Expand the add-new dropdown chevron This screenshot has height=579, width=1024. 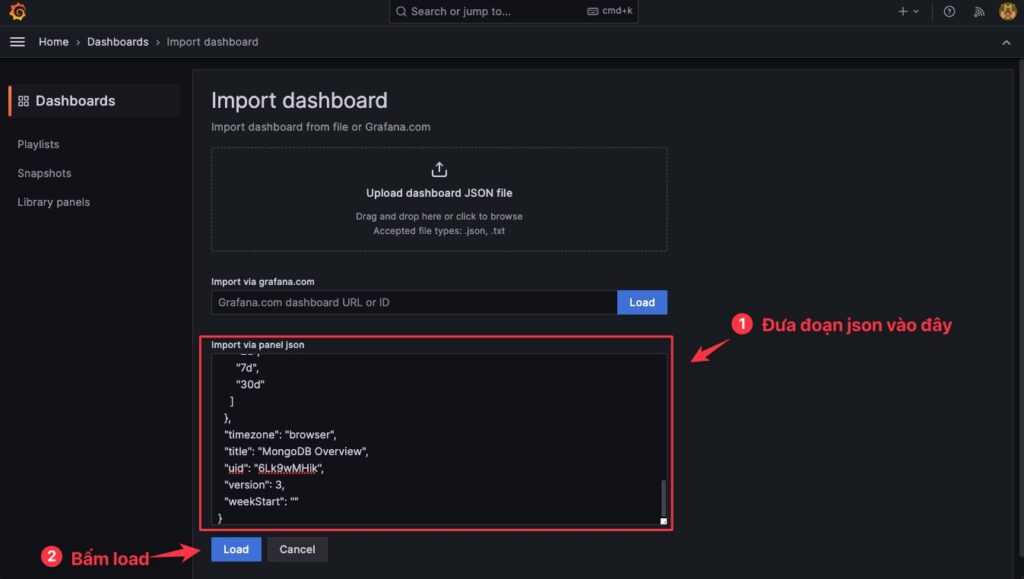(x=916, y=11)
